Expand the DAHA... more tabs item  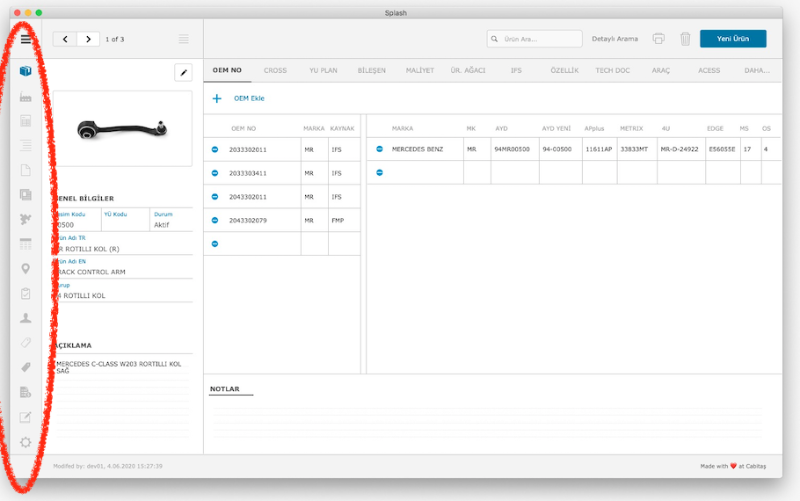(x=757, y=71)
